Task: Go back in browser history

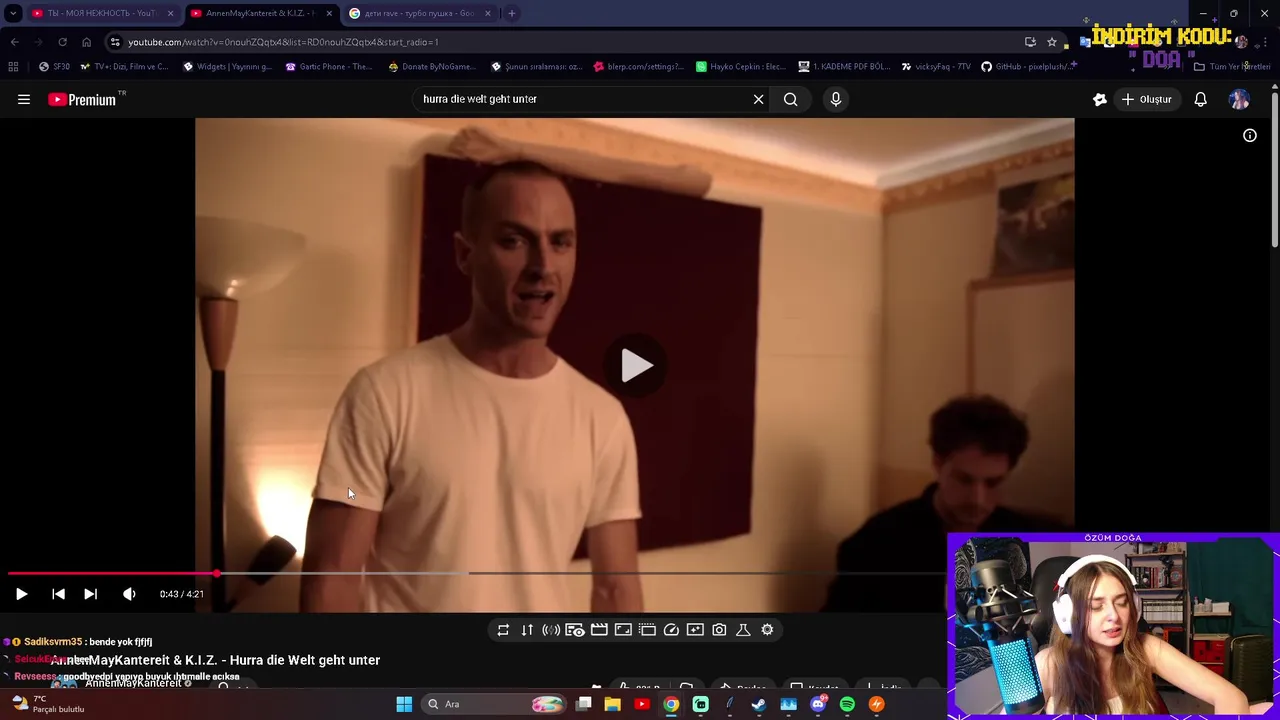Action: [14, 42]
